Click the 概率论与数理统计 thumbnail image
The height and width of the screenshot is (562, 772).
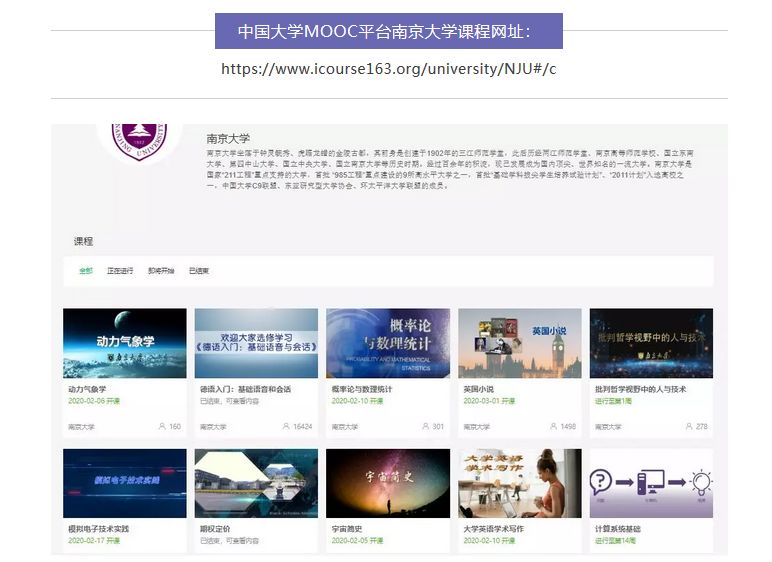tap(388, 343)
